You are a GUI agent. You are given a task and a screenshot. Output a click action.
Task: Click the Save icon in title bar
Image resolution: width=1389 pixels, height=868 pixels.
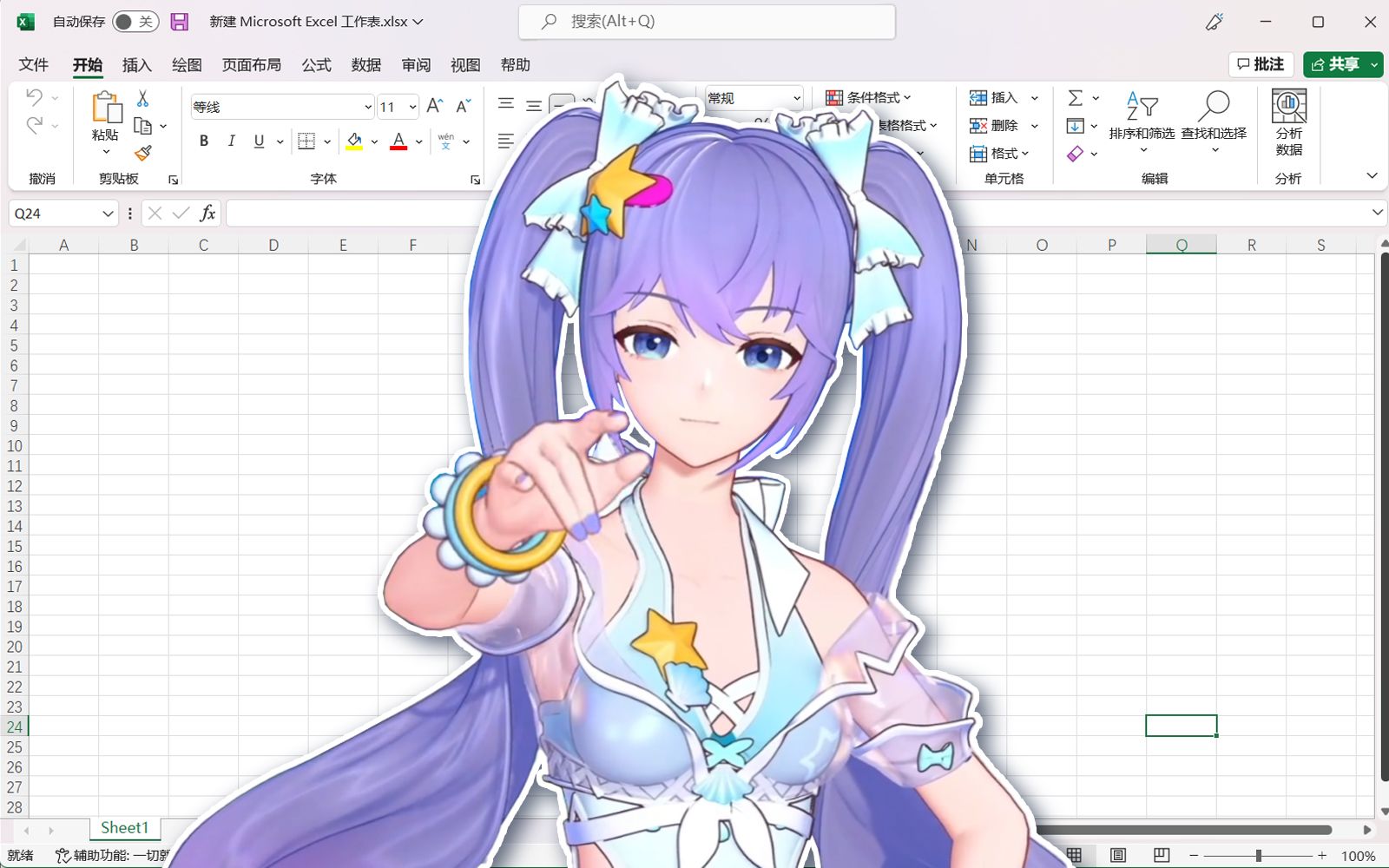pos(180,22)
